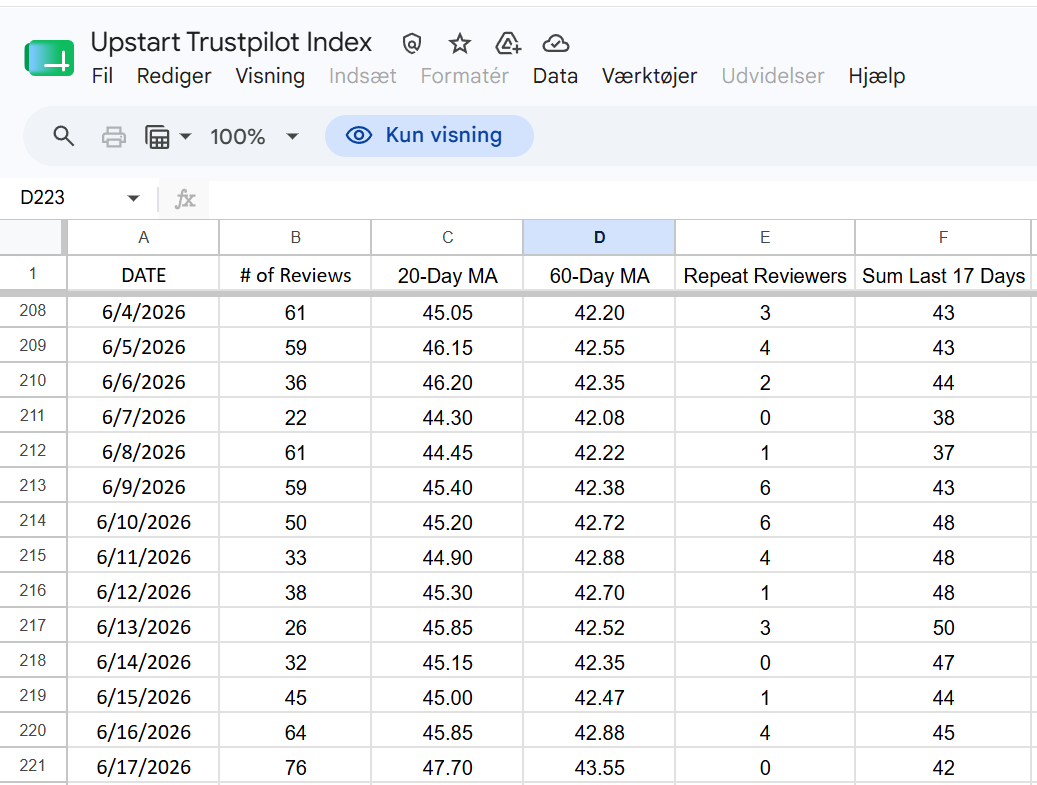Click the filter views table icon
1037x785 pixels.
click(x=157, y=137)
